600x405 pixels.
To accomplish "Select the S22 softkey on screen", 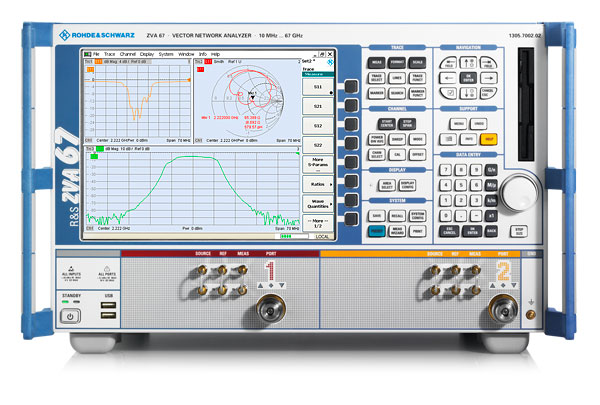I will point(318,145).
